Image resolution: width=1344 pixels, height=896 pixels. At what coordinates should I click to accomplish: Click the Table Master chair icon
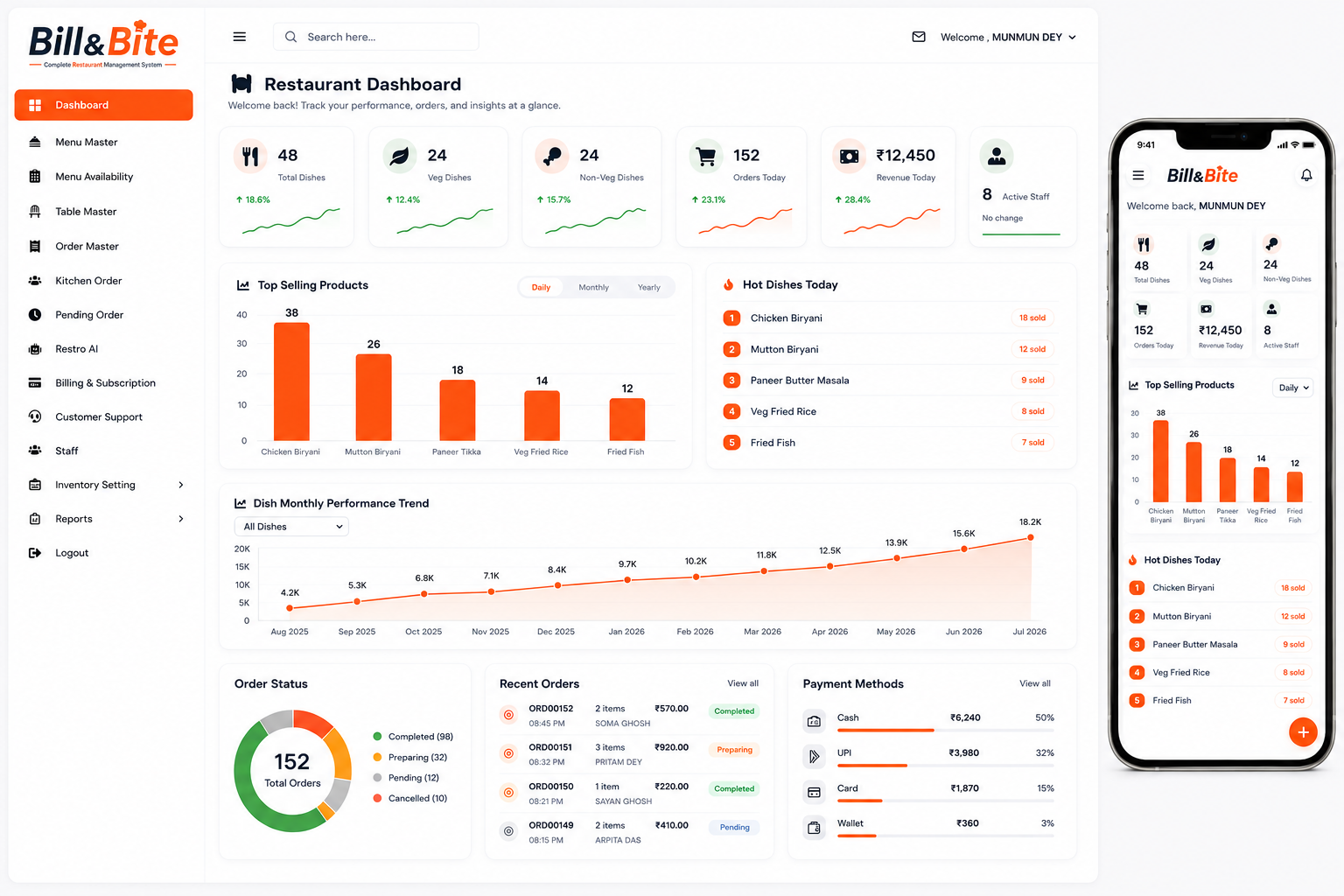tap(35, 211)
